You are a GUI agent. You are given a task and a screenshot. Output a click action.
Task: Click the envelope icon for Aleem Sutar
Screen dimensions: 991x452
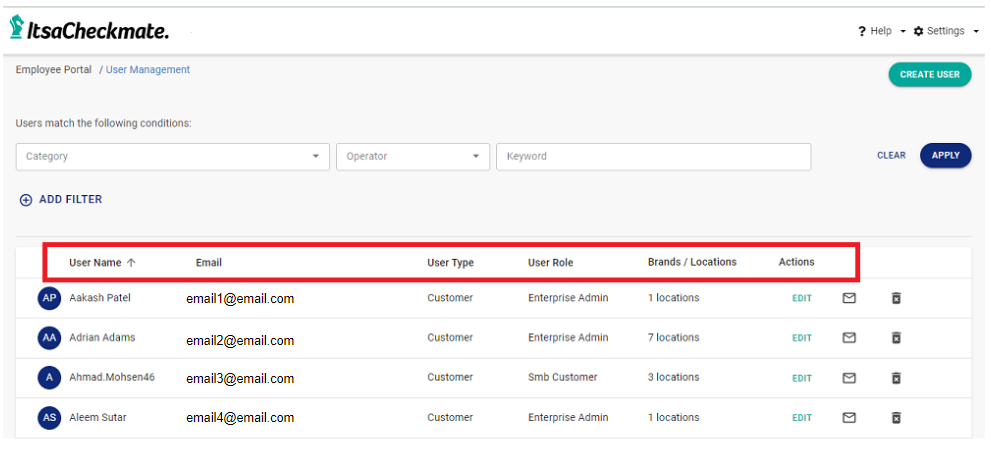click(849, 418)
